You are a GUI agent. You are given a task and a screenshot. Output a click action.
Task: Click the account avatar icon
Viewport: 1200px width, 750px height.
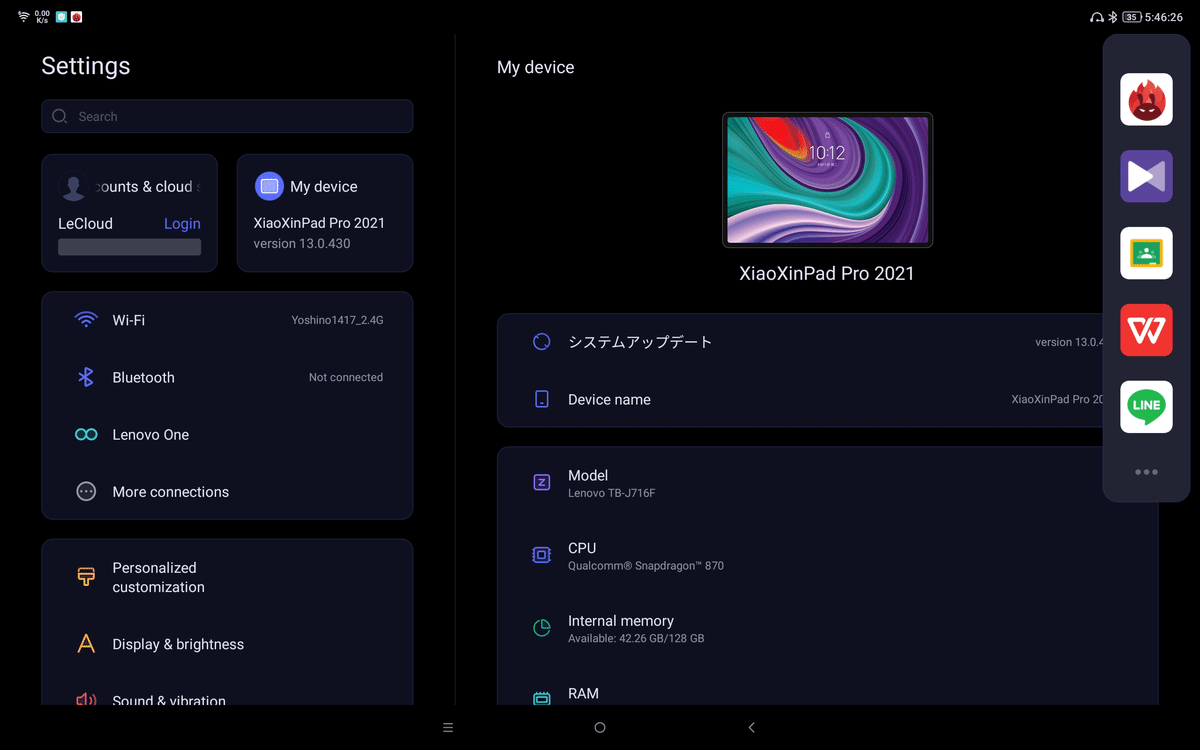coord(72,186)
